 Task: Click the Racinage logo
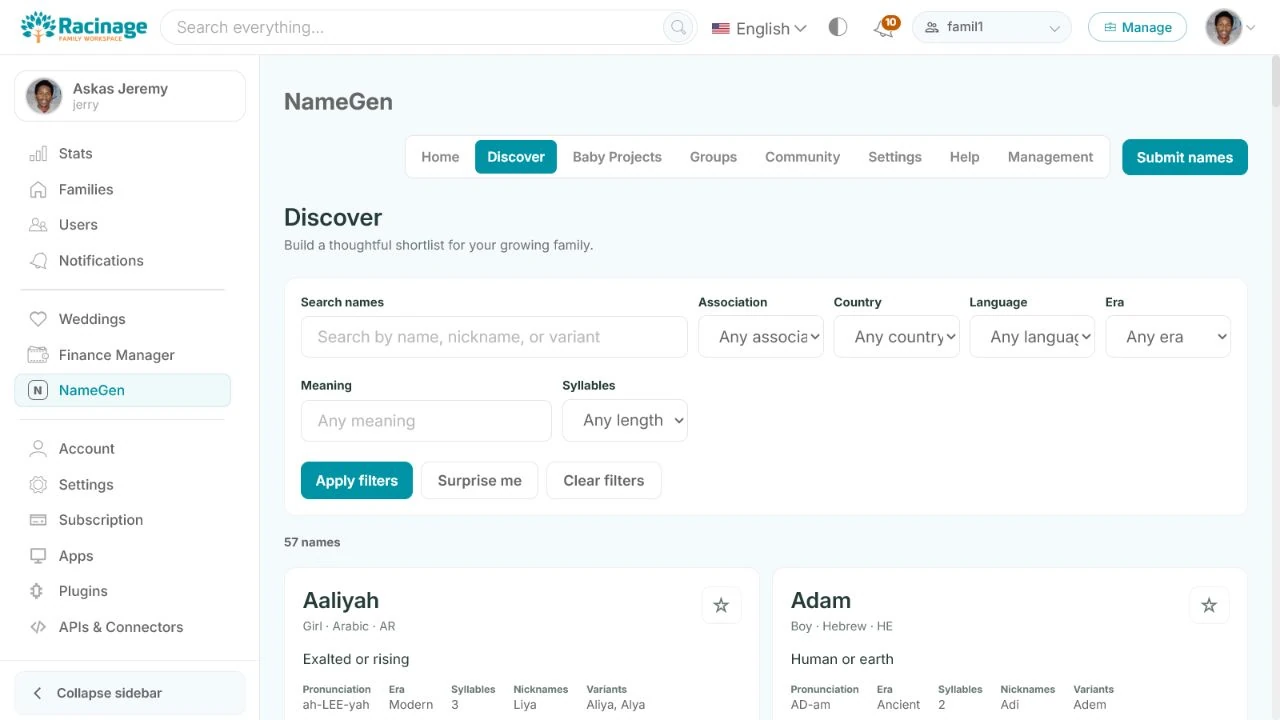click(x=84, y=27)
